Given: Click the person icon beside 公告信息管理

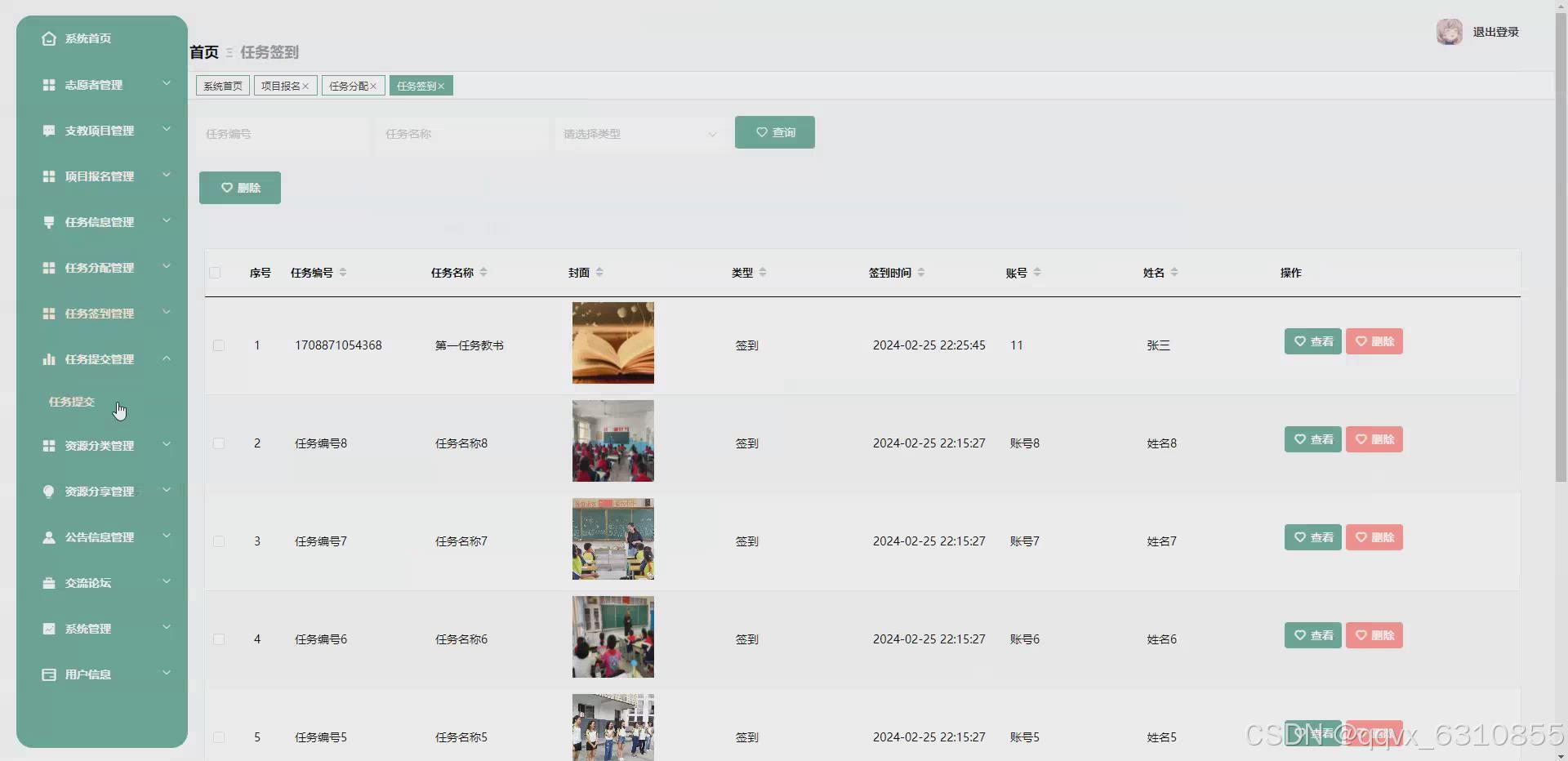Looking at the screenshot, I should pyautogui.click(x=49, y=537).
